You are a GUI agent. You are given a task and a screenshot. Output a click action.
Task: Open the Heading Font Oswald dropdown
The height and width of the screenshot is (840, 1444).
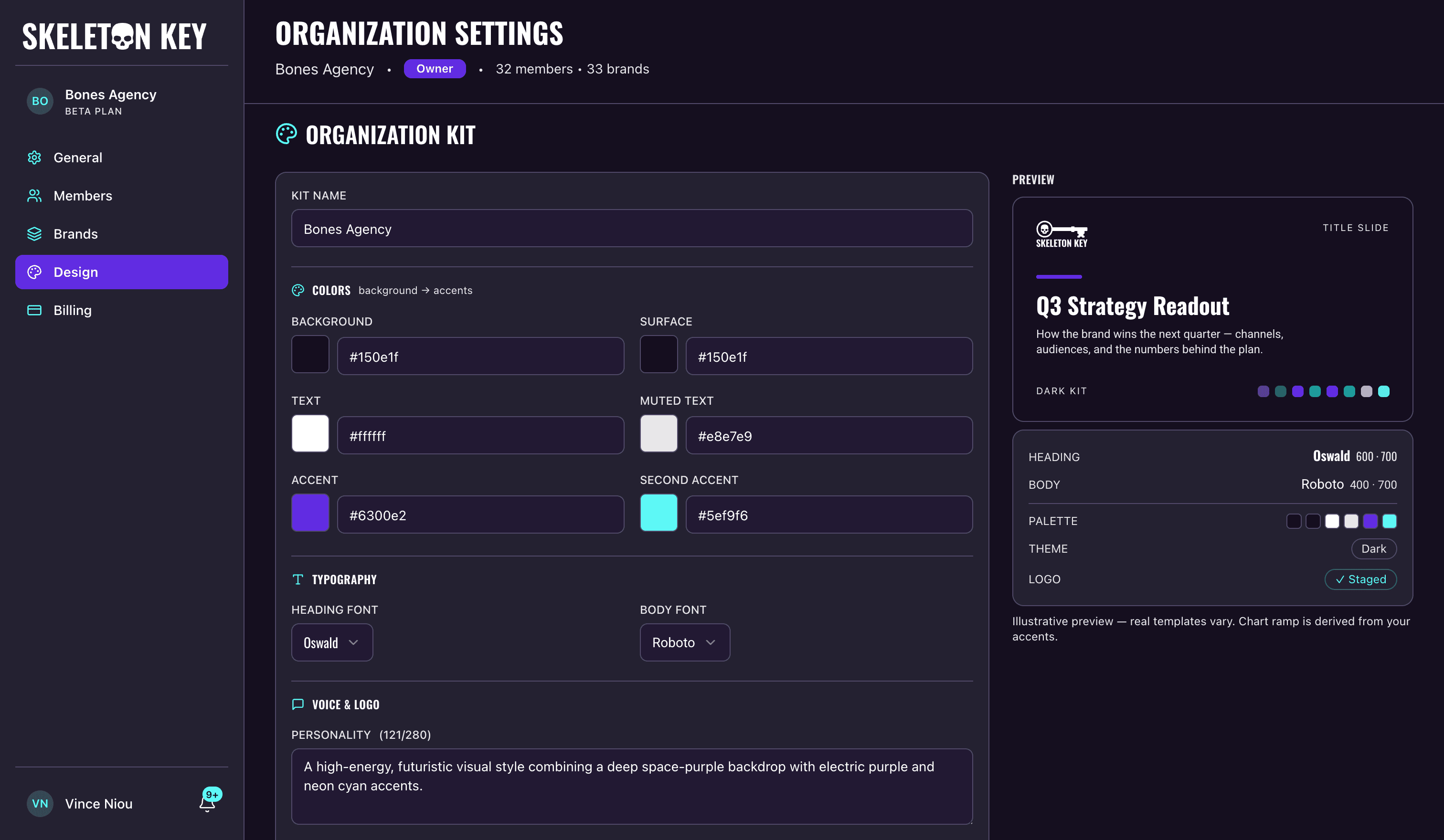click(x=332, y=642)
